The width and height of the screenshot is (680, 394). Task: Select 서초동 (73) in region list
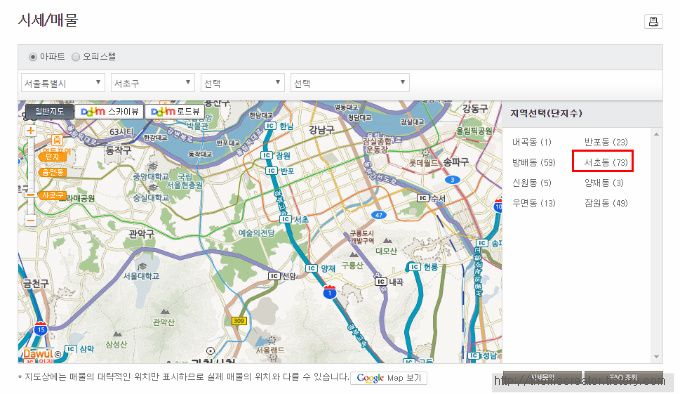606,163
